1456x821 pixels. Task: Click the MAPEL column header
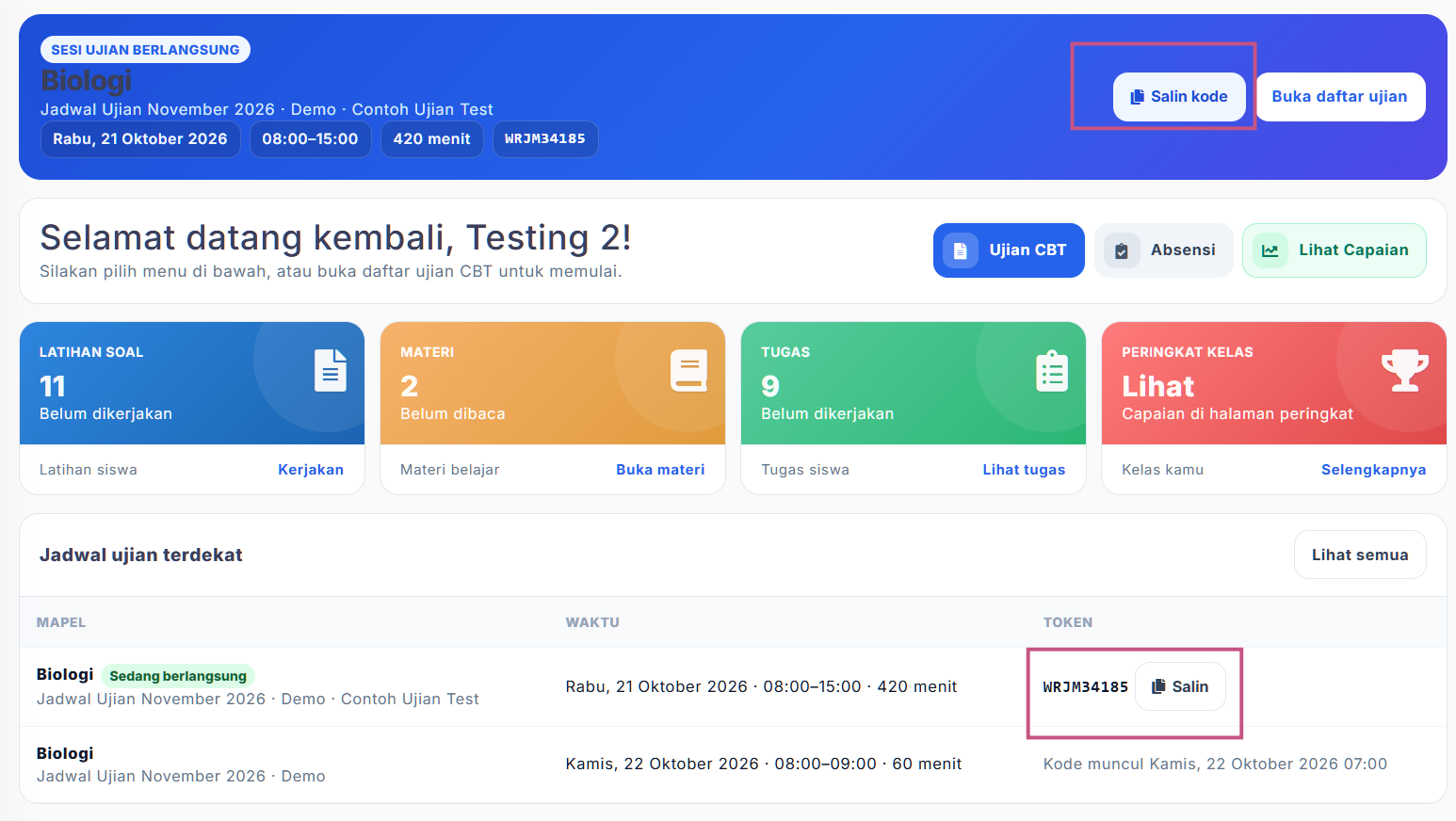click(61, 622)
